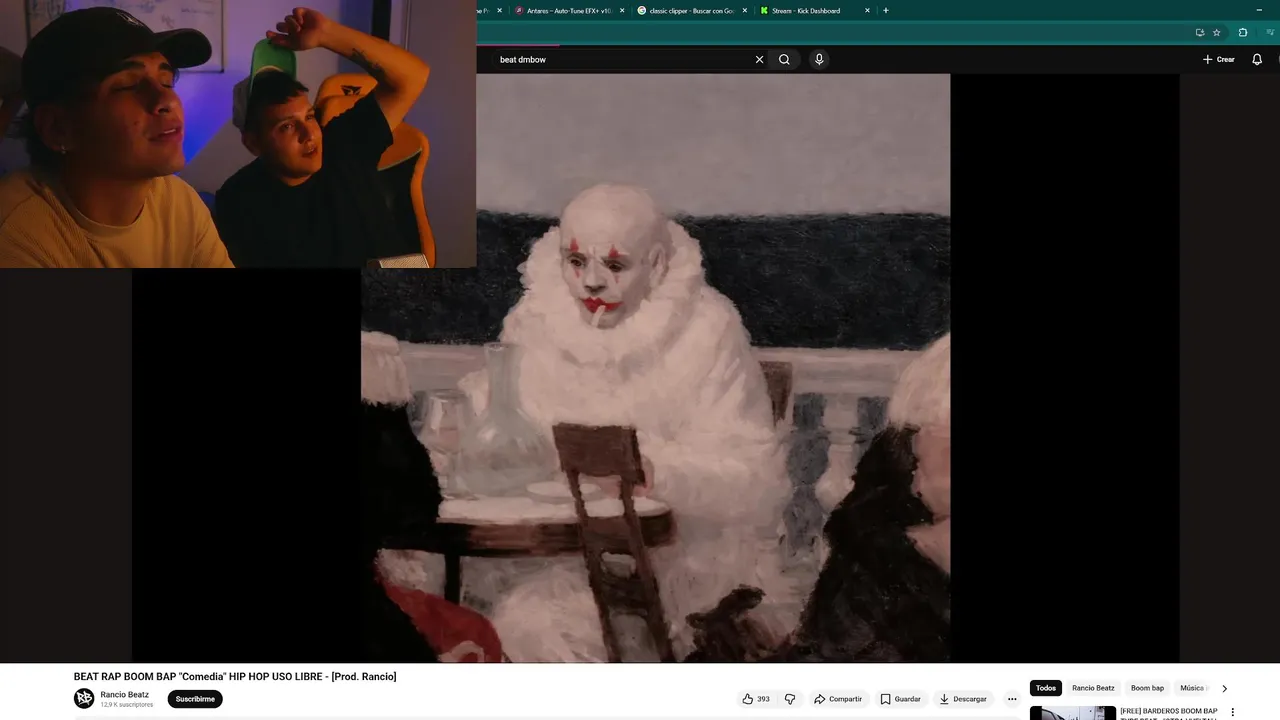Clear the YouTube search box text
The height and width of the screenshot is (720, 1280).
[759, 59]
